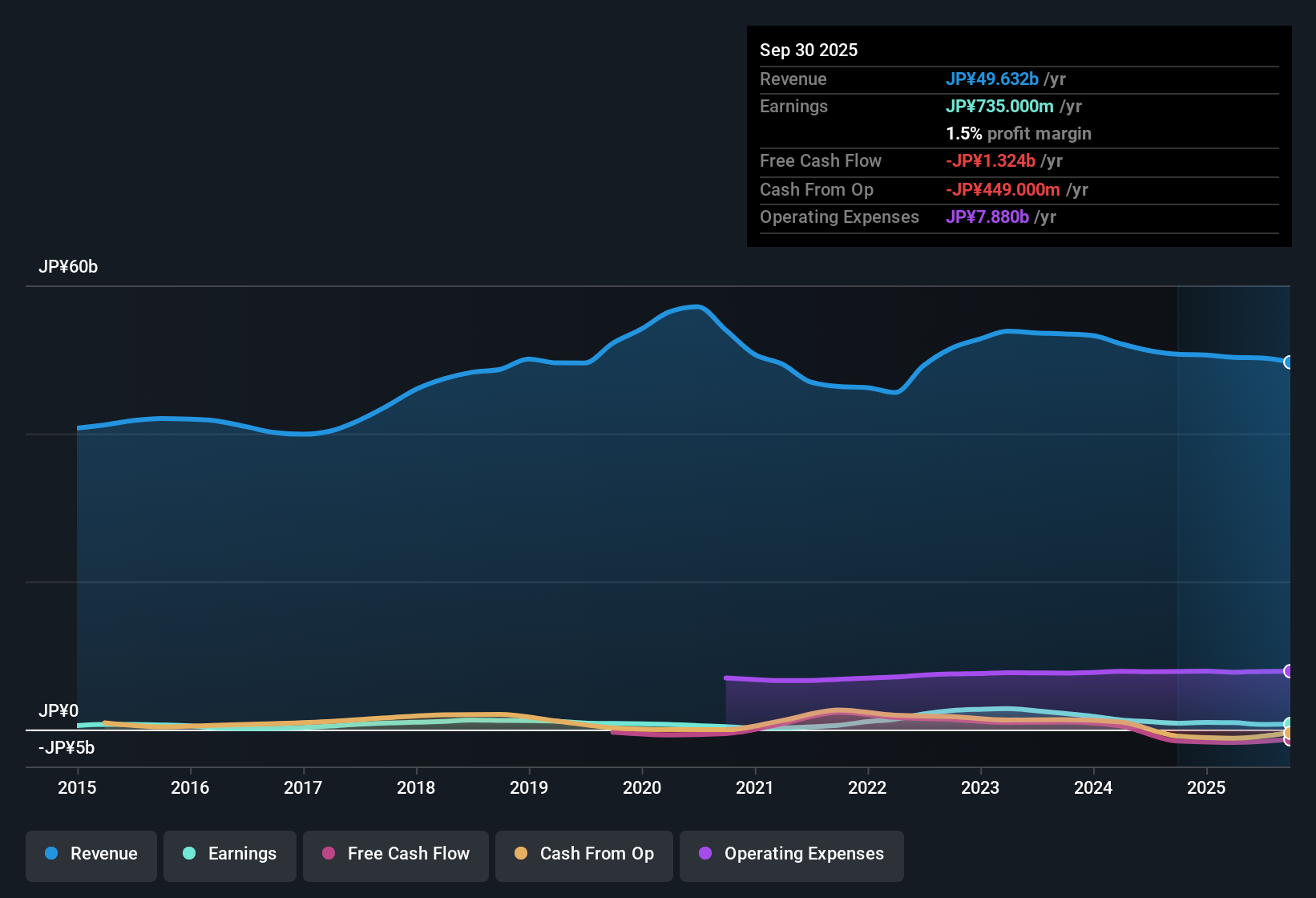Click the orange Cash From Op legend dot
The height and width of the screenshot is (898, 1316).
(521, 854)
